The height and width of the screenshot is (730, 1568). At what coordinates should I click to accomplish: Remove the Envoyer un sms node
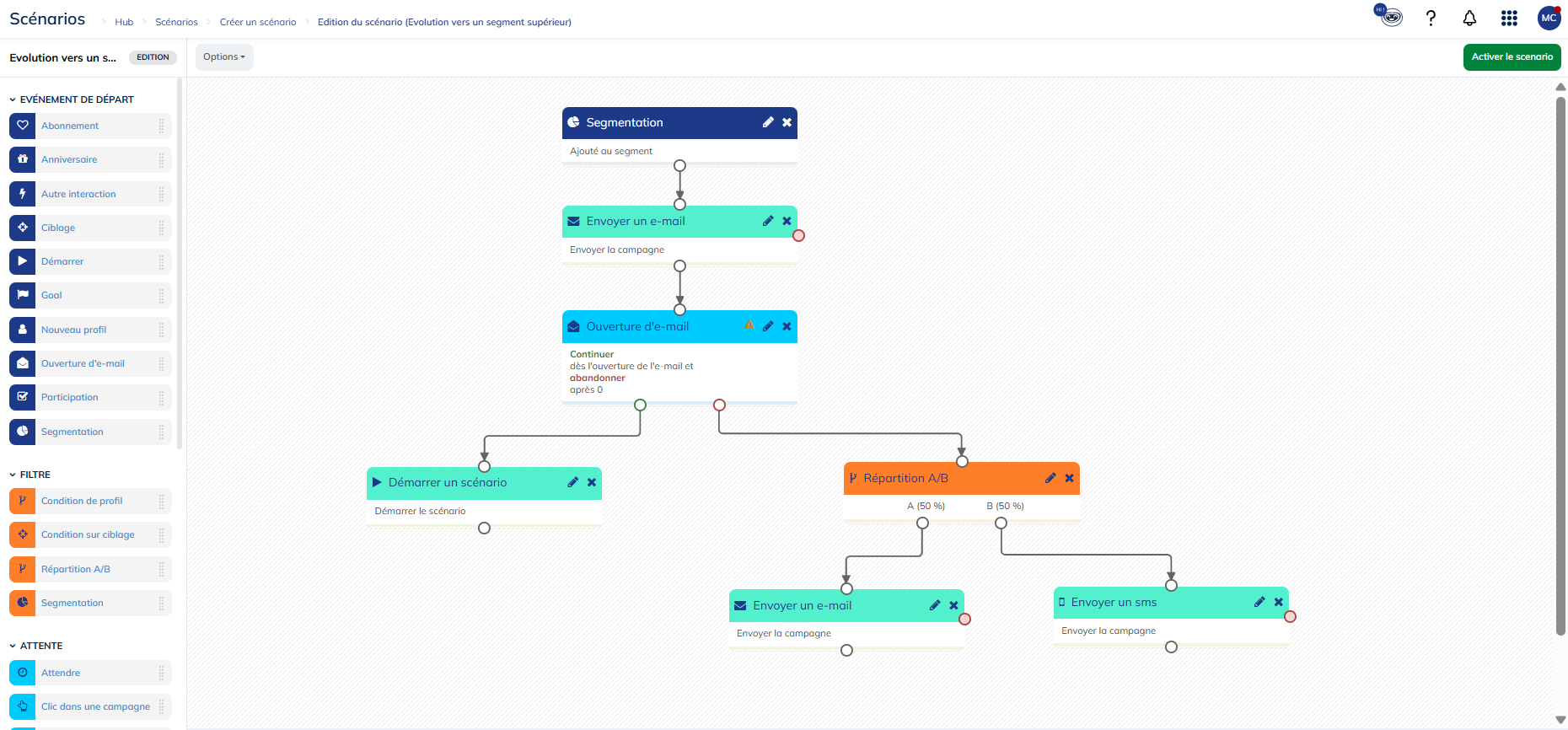(x=1278, y=602)
